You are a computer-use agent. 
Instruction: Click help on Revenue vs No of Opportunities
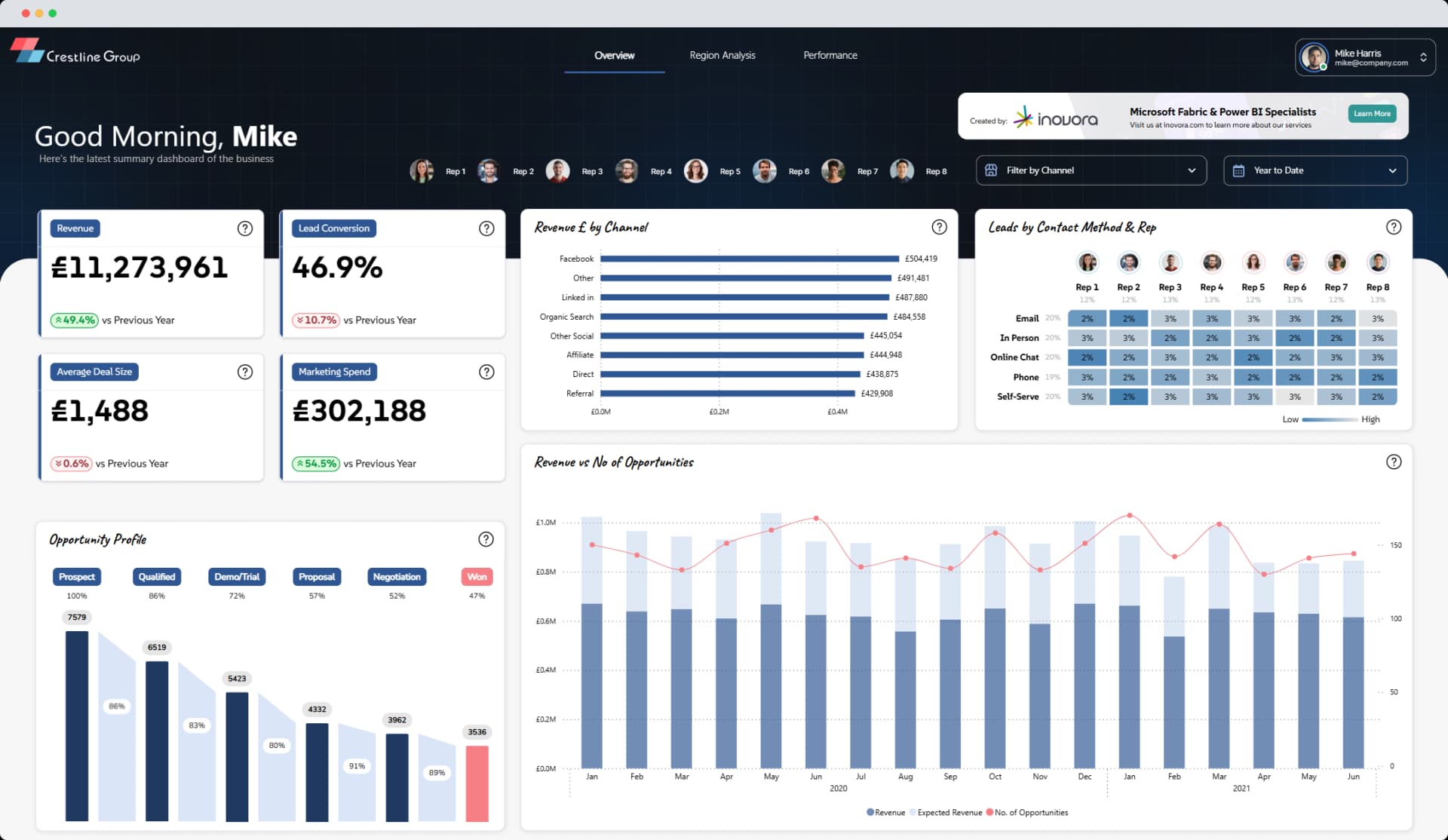pos(1394,461)
